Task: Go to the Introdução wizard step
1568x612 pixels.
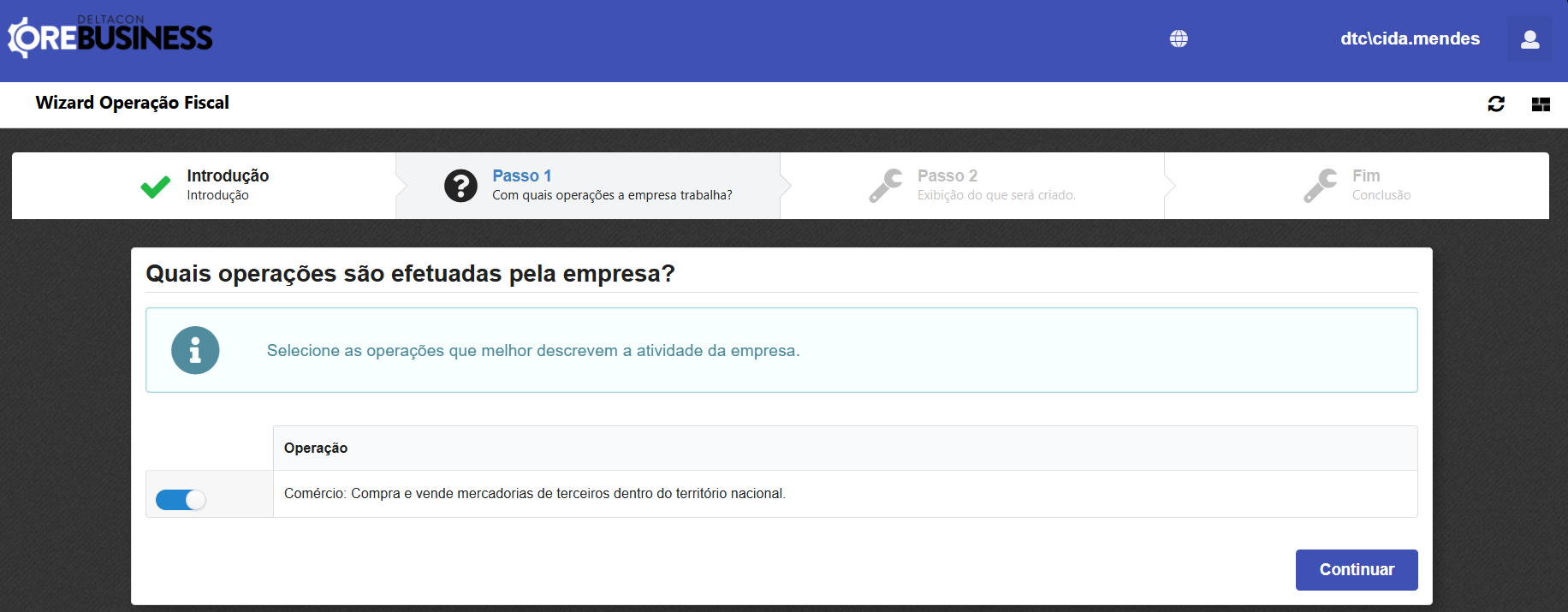Action: 228,176
